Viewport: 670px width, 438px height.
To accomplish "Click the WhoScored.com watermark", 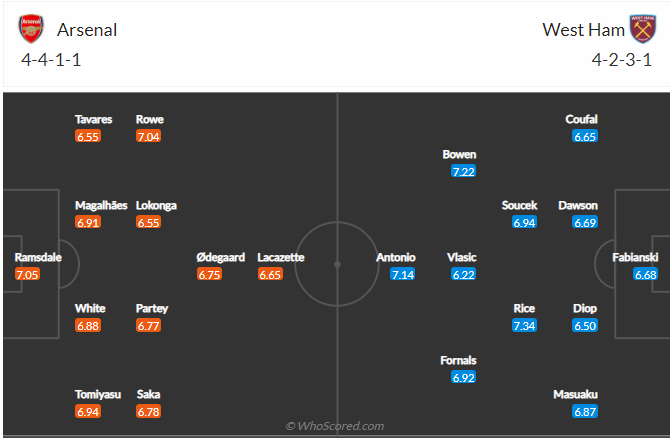I will click(334, 426).
